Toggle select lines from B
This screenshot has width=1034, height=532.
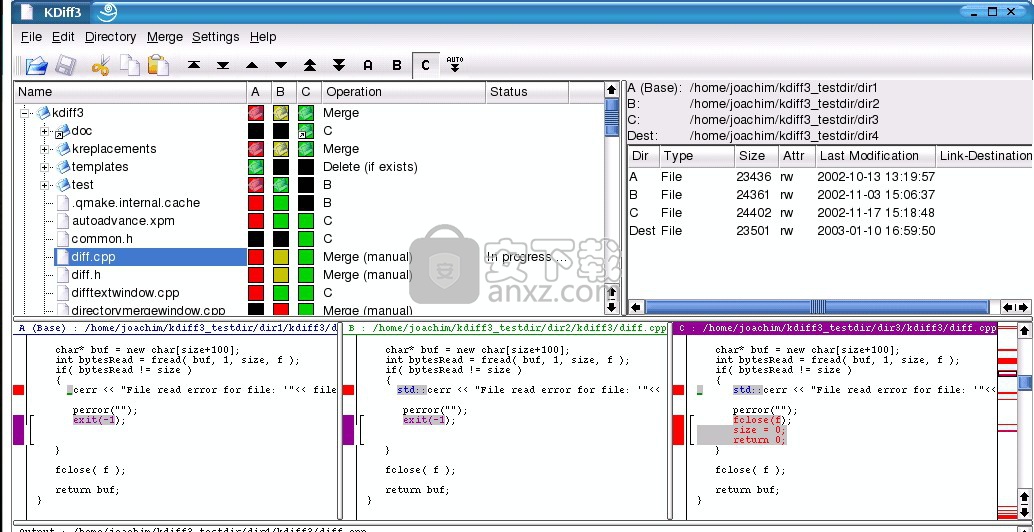(397, 65)
